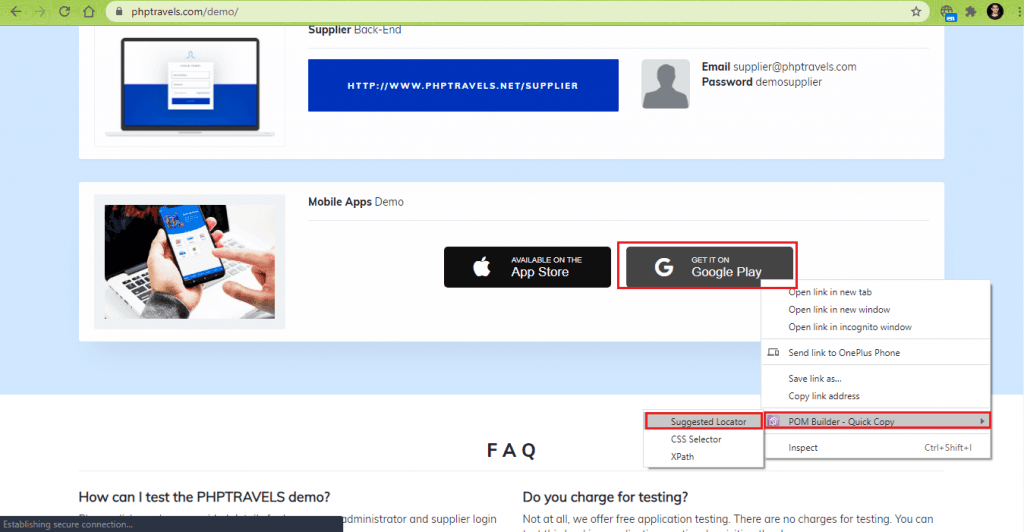
Task: Click the FAQ heading
Action: (511, 450)
